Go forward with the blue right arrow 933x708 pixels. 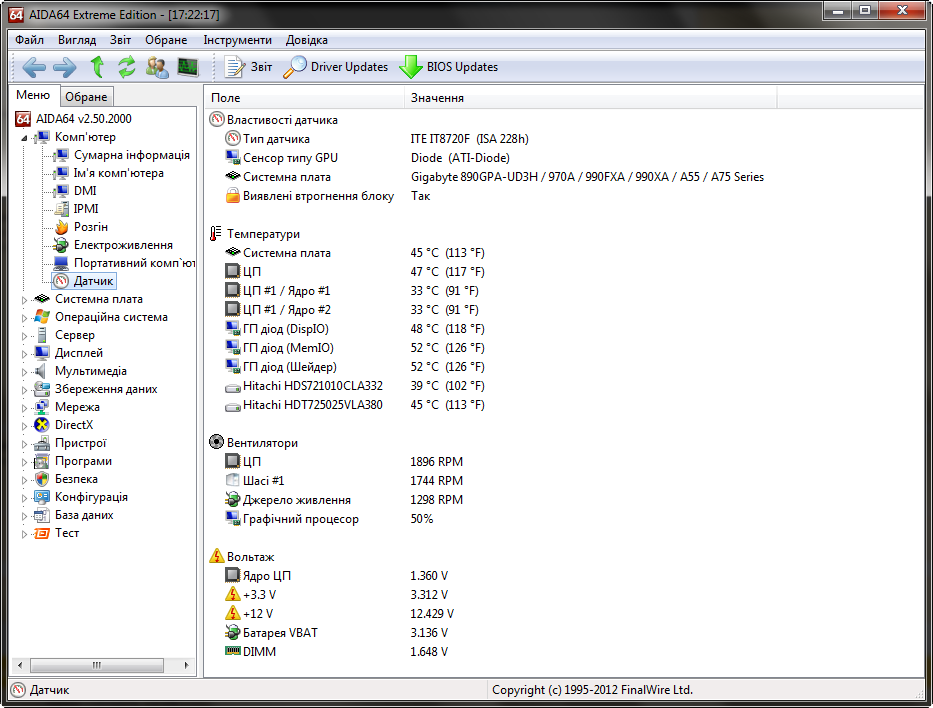point(65,67)
